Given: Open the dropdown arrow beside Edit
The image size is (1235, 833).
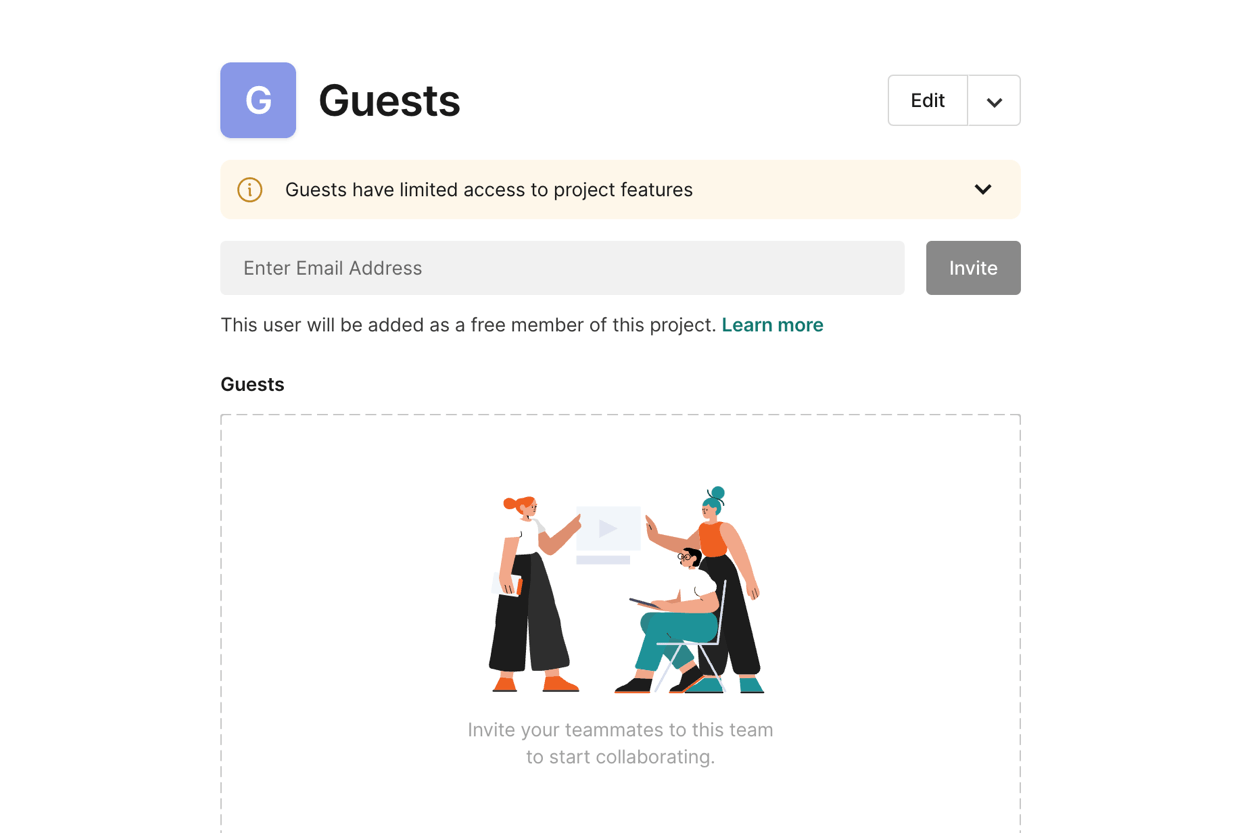Looking at the screenshot, I should coord(994,101).
